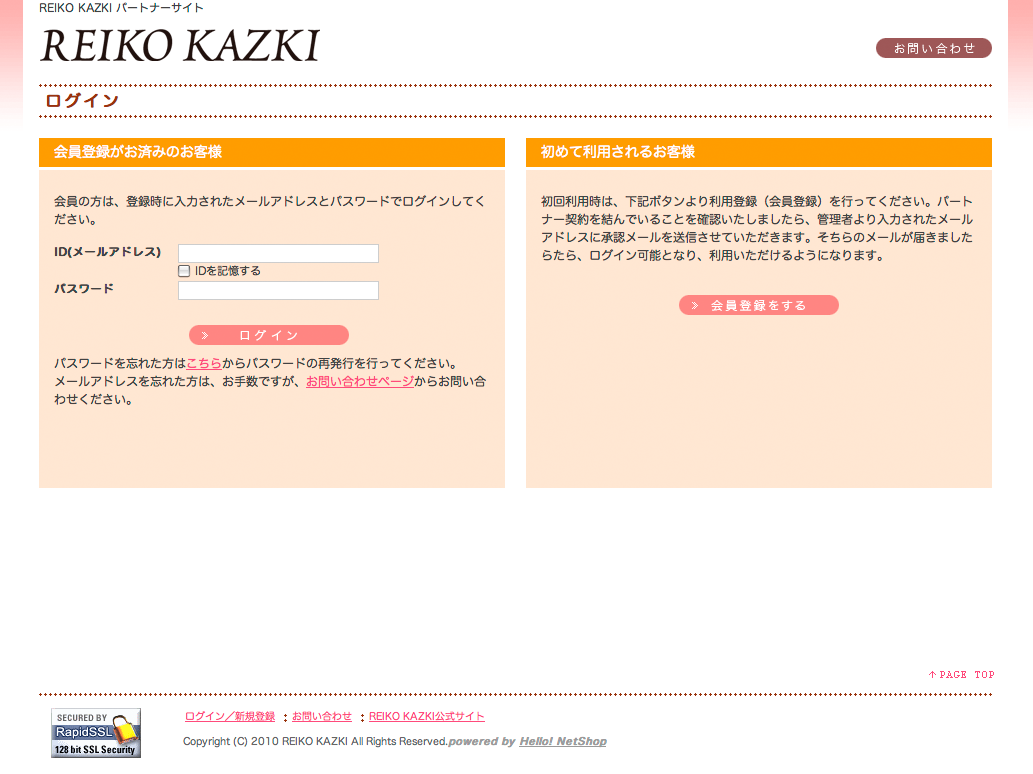Click the REIKO KAZKI logo
Image resolution: width=1033 pixels, height=774 pixels.
[x=180, y=45]
